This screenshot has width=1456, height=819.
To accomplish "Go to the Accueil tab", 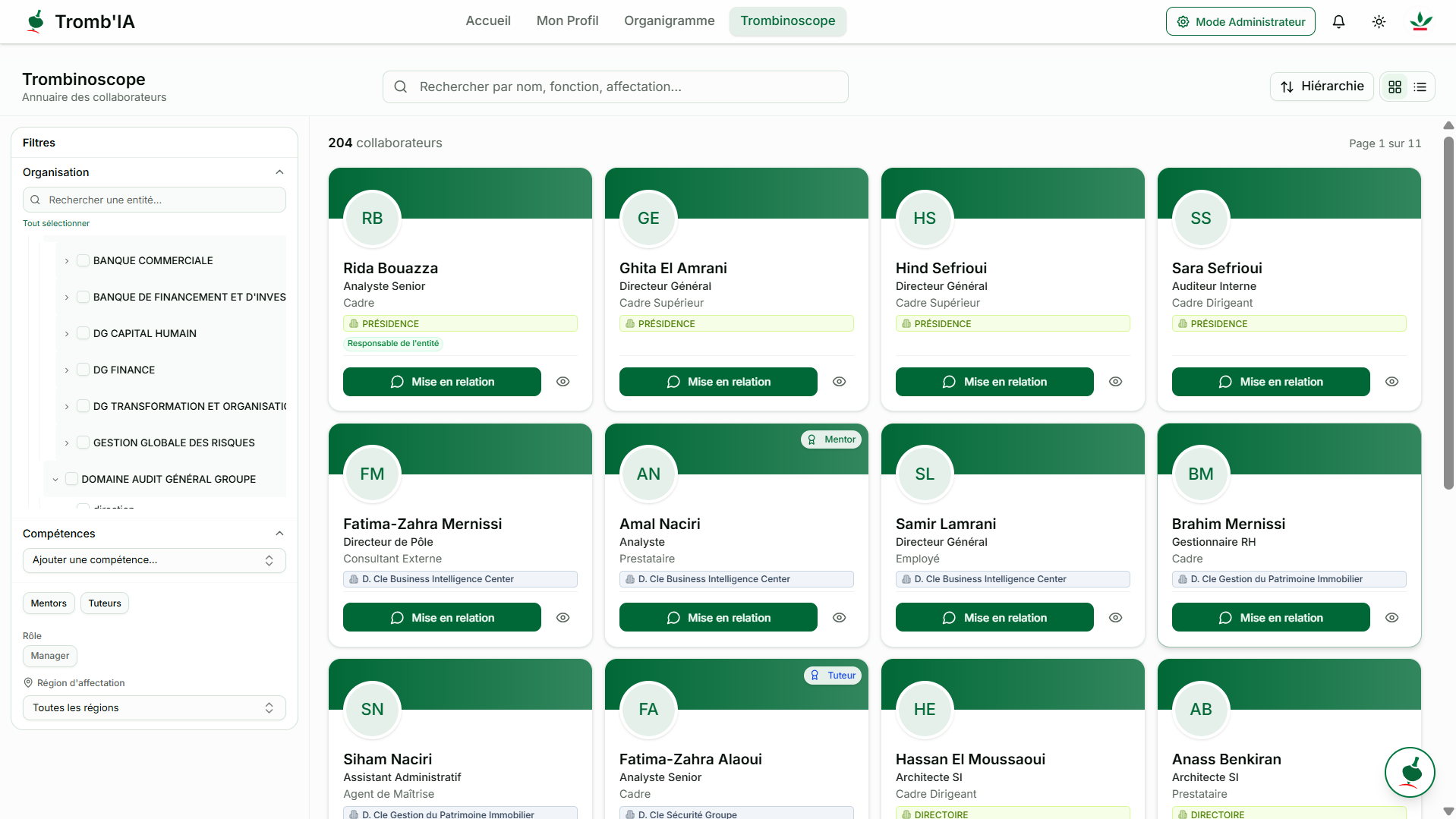I will [488, 21].
